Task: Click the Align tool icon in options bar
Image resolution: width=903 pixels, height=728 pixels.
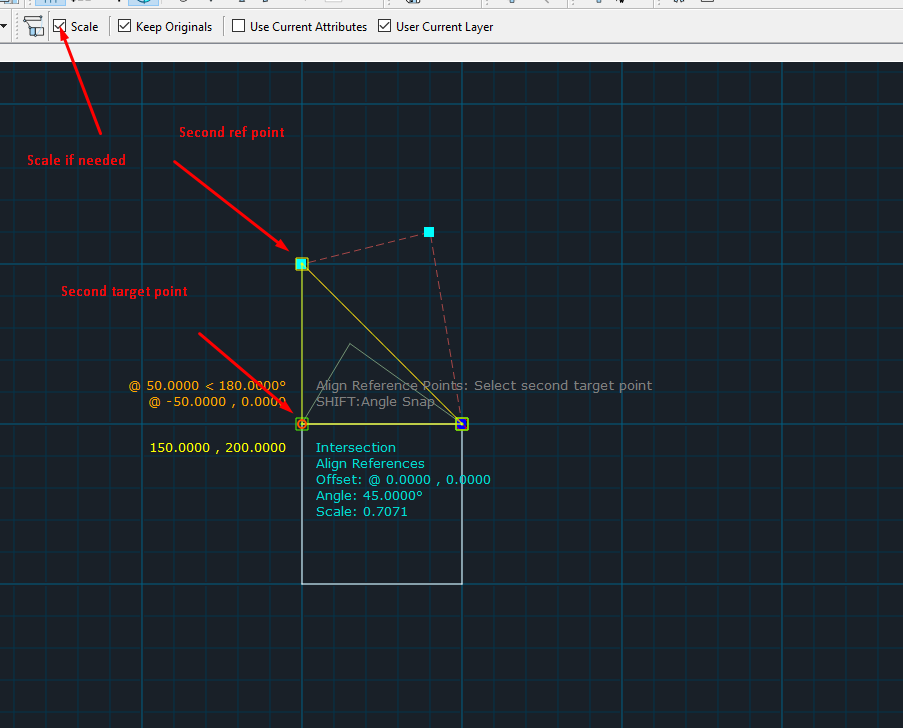Action: pyautogui.click(x=34, y=26)
